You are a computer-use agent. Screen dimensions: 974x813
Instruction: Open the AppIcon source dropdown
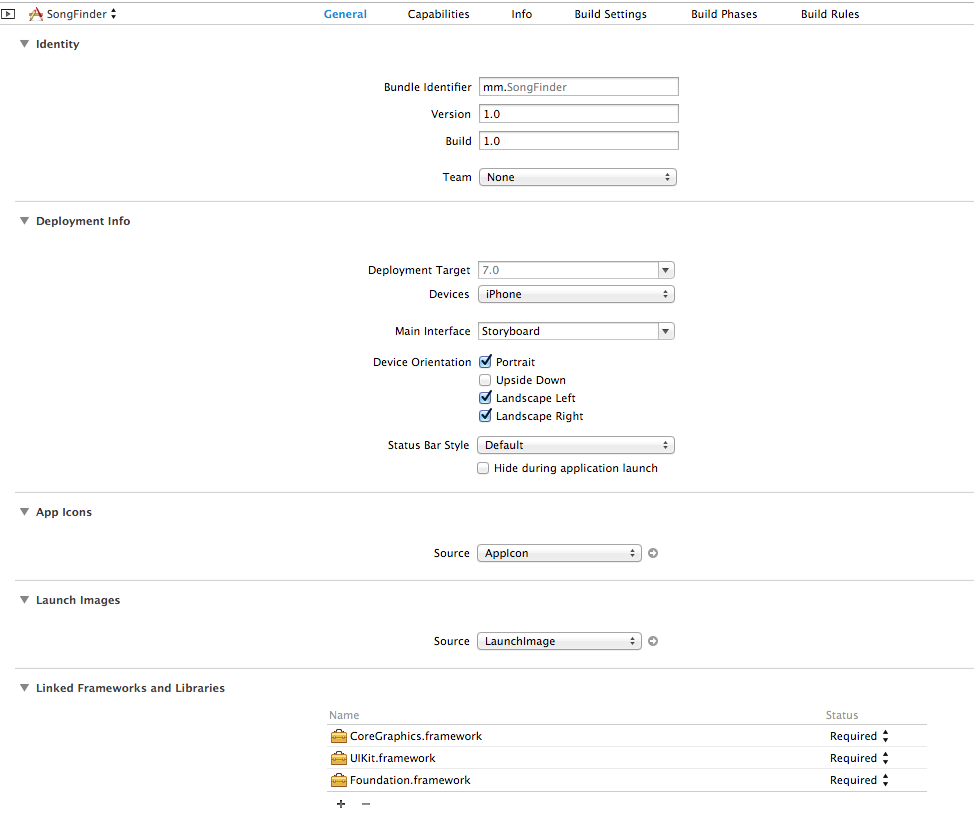(x=559, y=553)
